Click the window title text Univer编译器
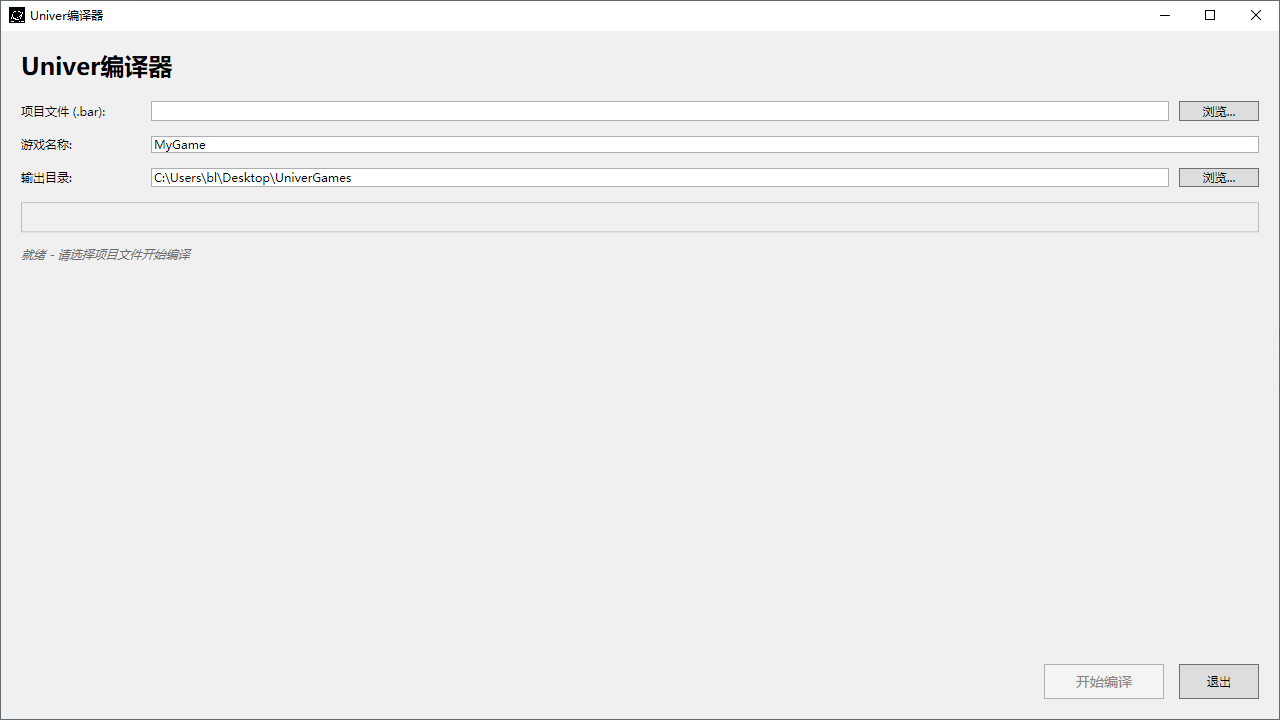This screenshot has width=1280, height=720. 66,15
